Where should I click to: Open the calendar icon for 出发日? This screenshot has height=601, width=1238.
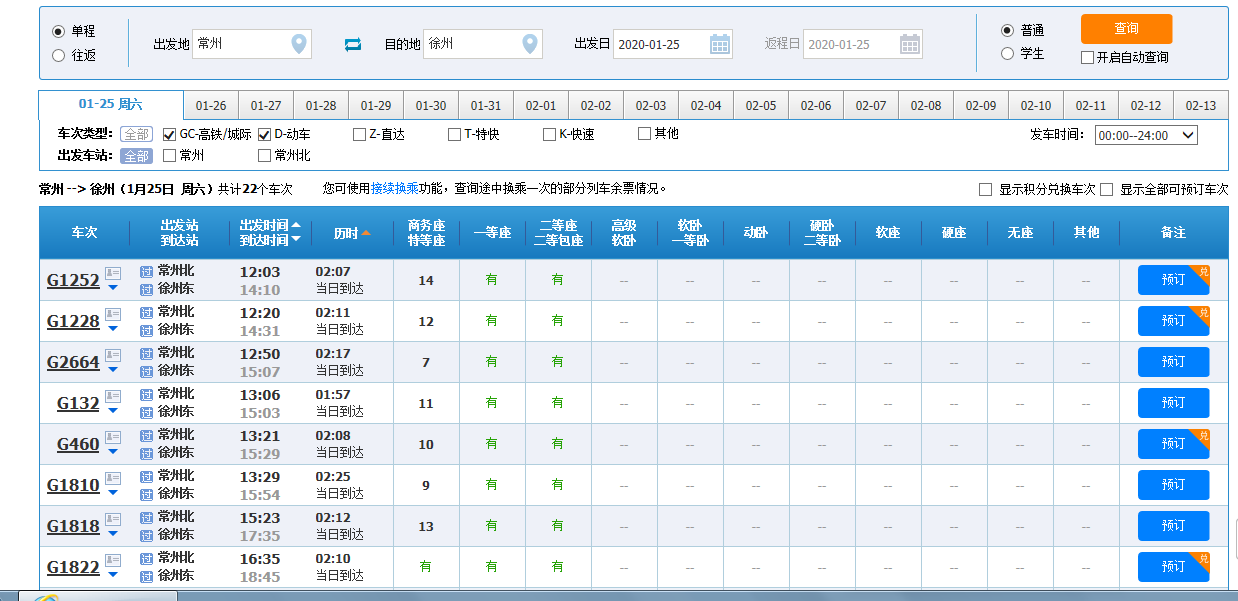[x=720, y=44]
